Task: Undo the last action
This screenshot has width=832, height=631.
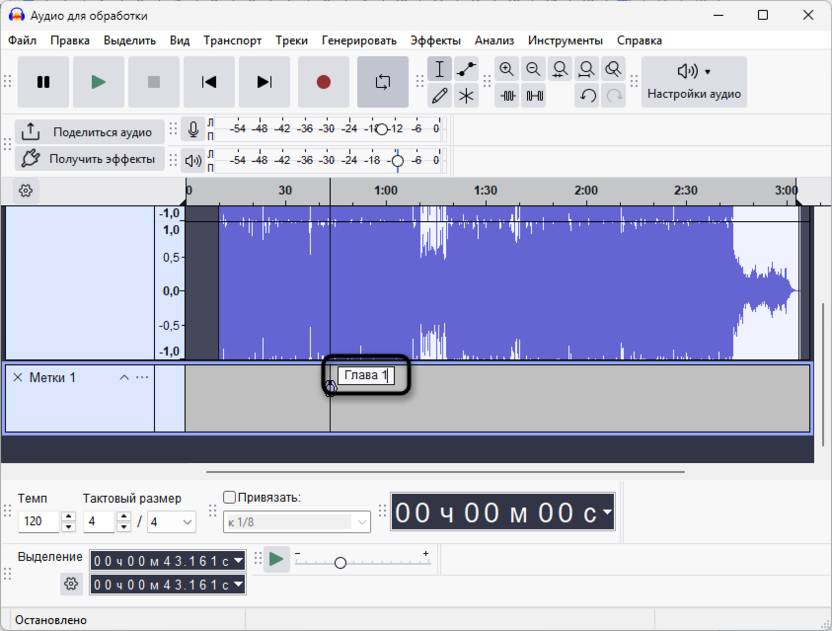Action: click(587, 97)
